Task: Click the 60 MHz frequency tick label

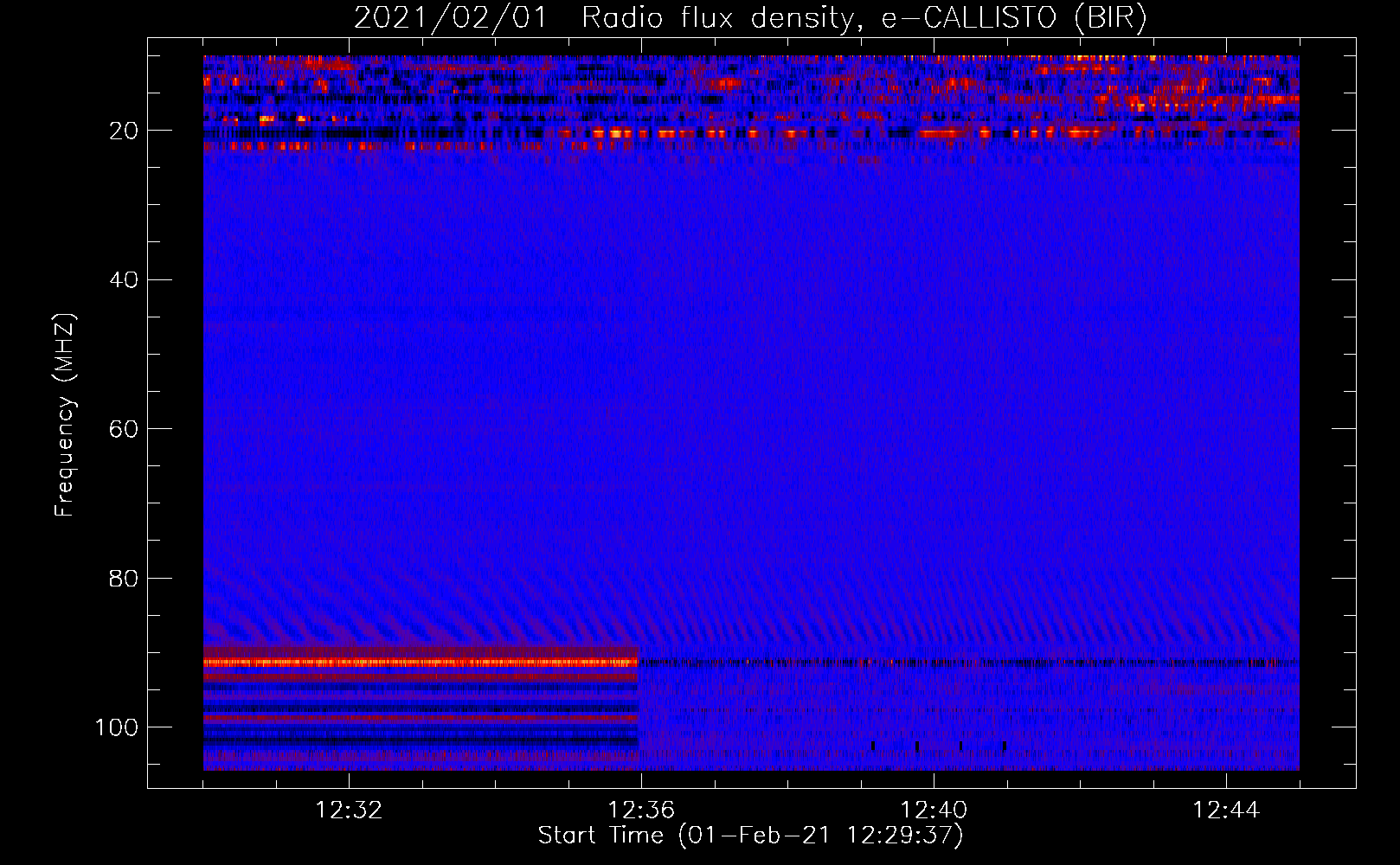Action: point(124,429)
